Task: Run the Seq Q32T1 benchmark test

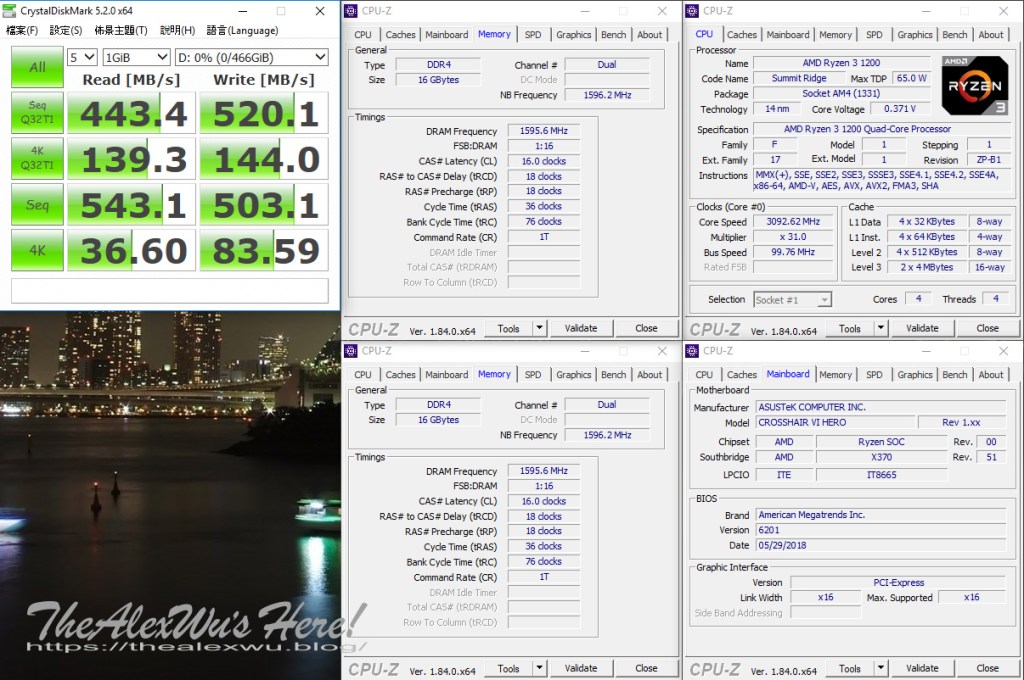Action: point(37,114)
